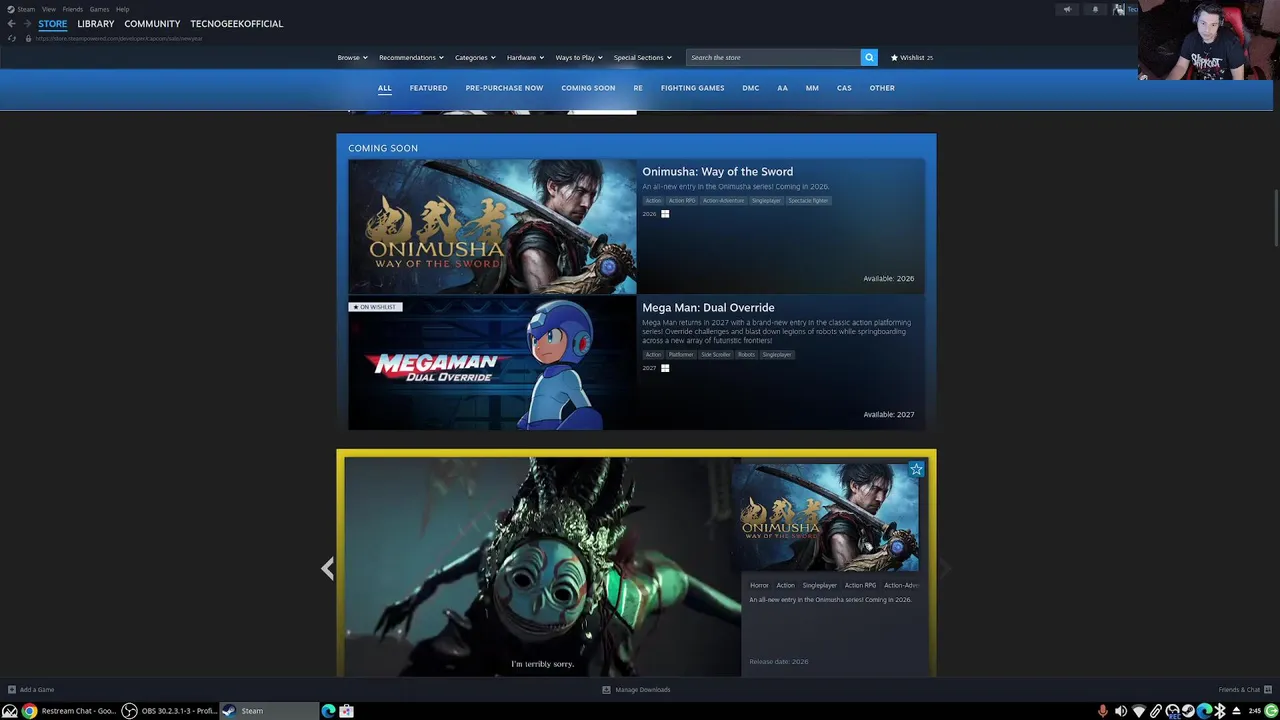
Task: Open Chrome Restream Chat in taskbar
Action: (68, 711)
